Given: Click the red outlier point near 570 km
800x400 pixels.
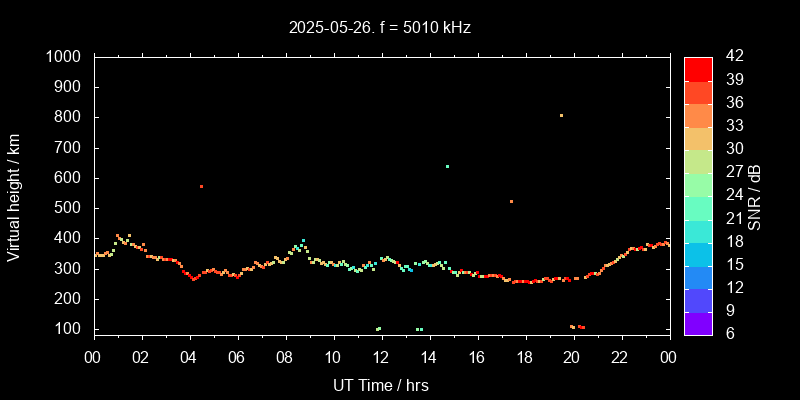Looking at the screenshot, I should click(201, 186).
